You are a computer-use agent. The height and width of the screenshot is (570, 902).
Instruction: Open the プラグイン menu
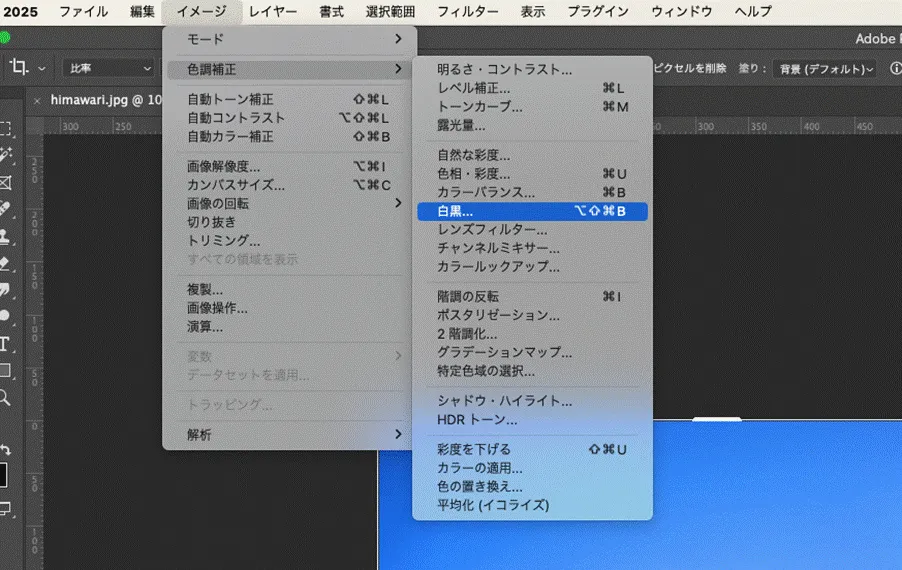coord(598,12)
